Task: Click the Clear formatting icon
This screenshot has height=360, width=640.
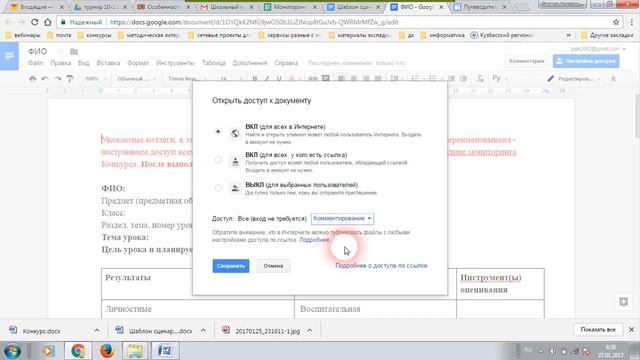Action: pos(480,78)
